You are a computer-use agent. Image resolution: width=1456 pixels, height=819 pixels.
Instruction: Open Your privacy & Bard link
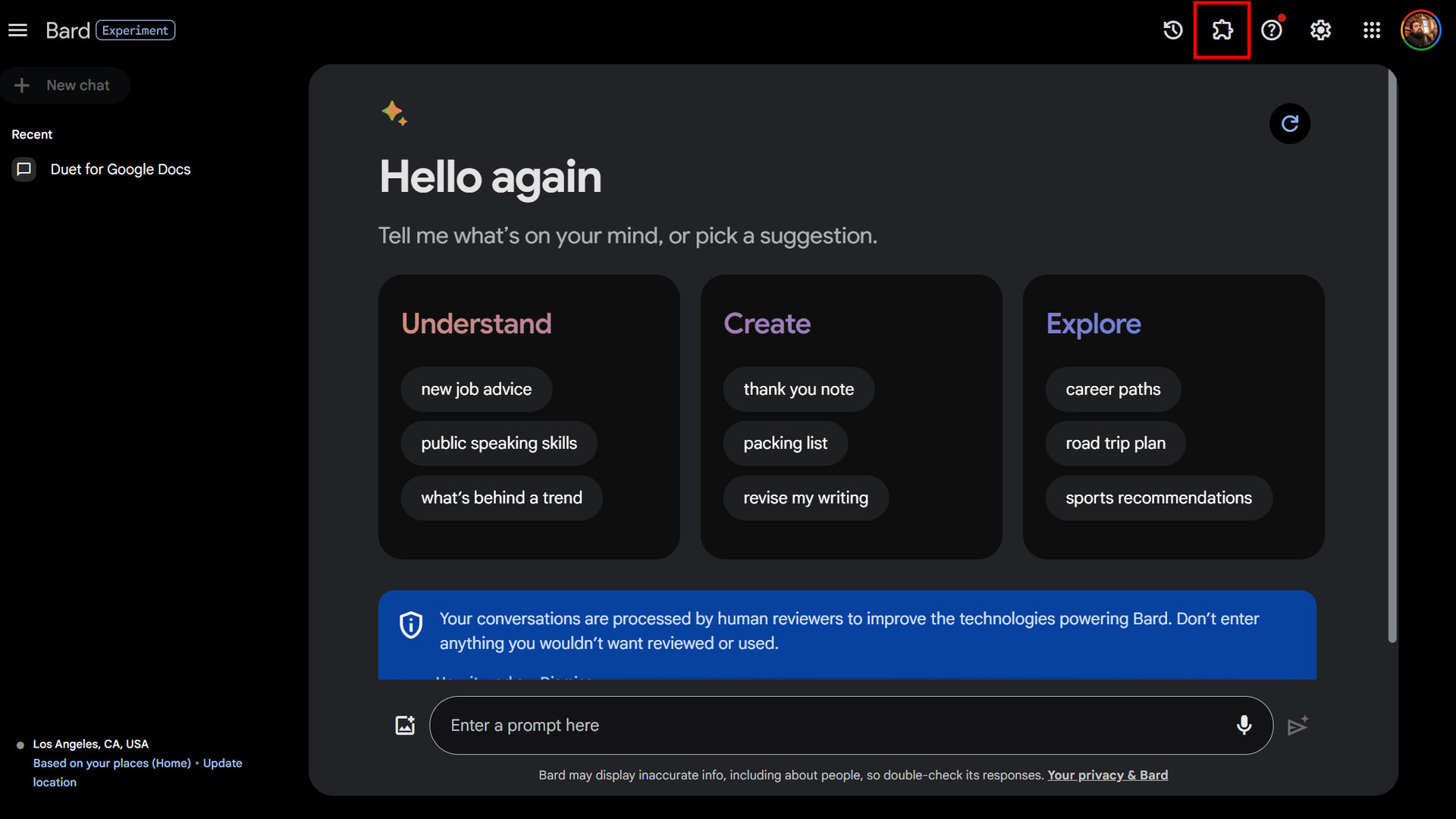pyautogui.click(x=1107, y=775)
